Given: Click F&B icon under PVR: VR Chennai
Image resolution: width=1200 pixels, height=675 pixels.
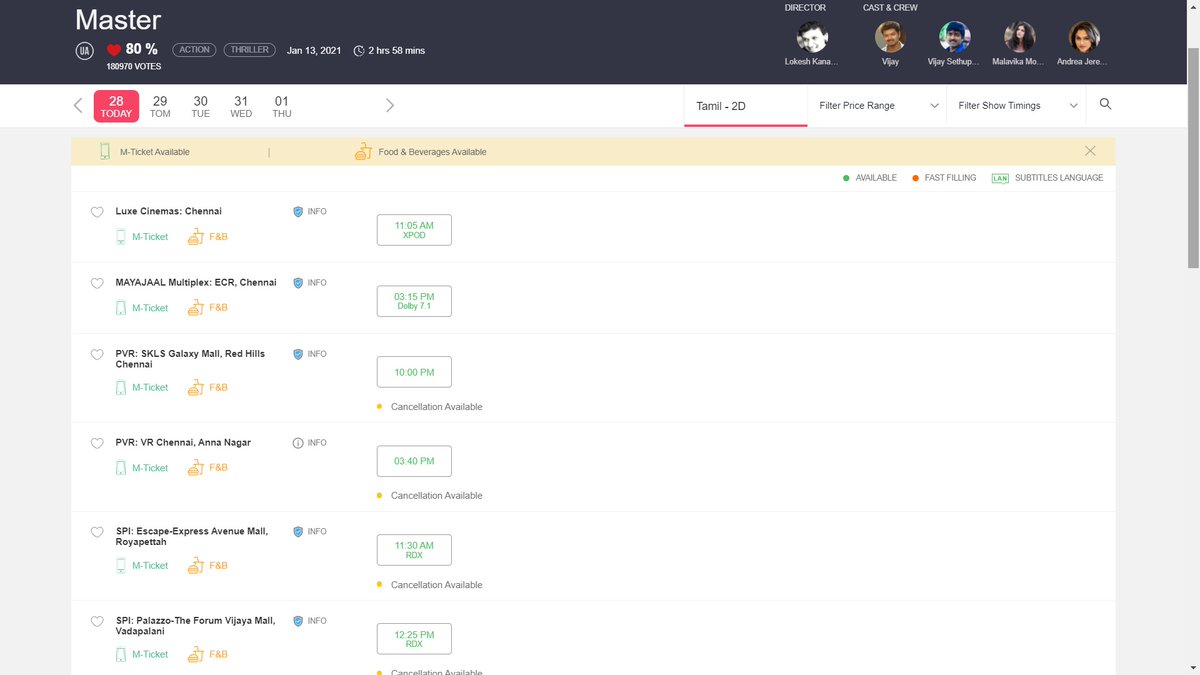Looking at the screenshot, I should pos(195,467).
